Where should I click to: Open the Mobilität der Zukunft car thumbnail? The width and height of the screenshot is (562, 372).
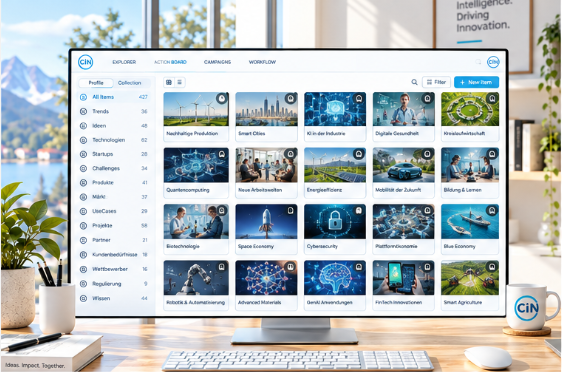pos(404,165)
